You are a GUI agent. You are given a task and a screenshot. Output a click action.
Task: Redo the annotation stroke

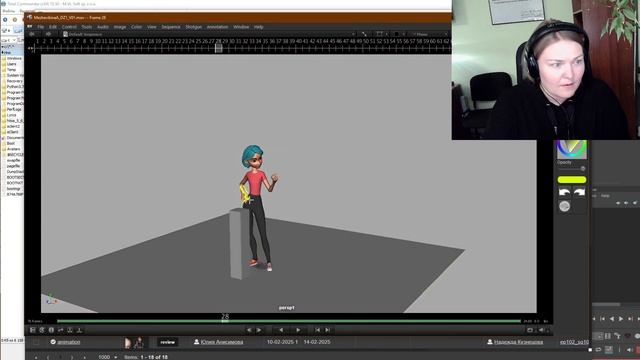(x=580, y=192)
